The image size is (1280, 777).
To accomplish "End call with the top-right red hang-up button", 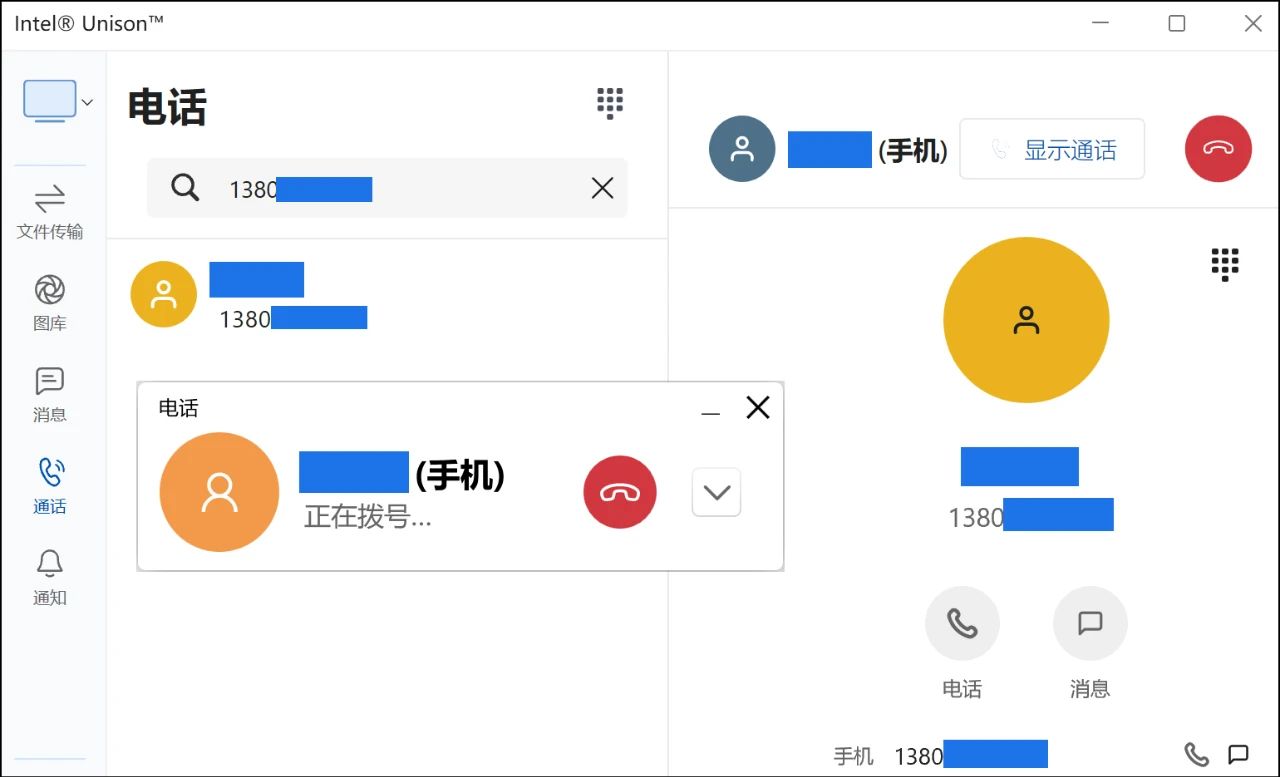I will coord(1218,149).
